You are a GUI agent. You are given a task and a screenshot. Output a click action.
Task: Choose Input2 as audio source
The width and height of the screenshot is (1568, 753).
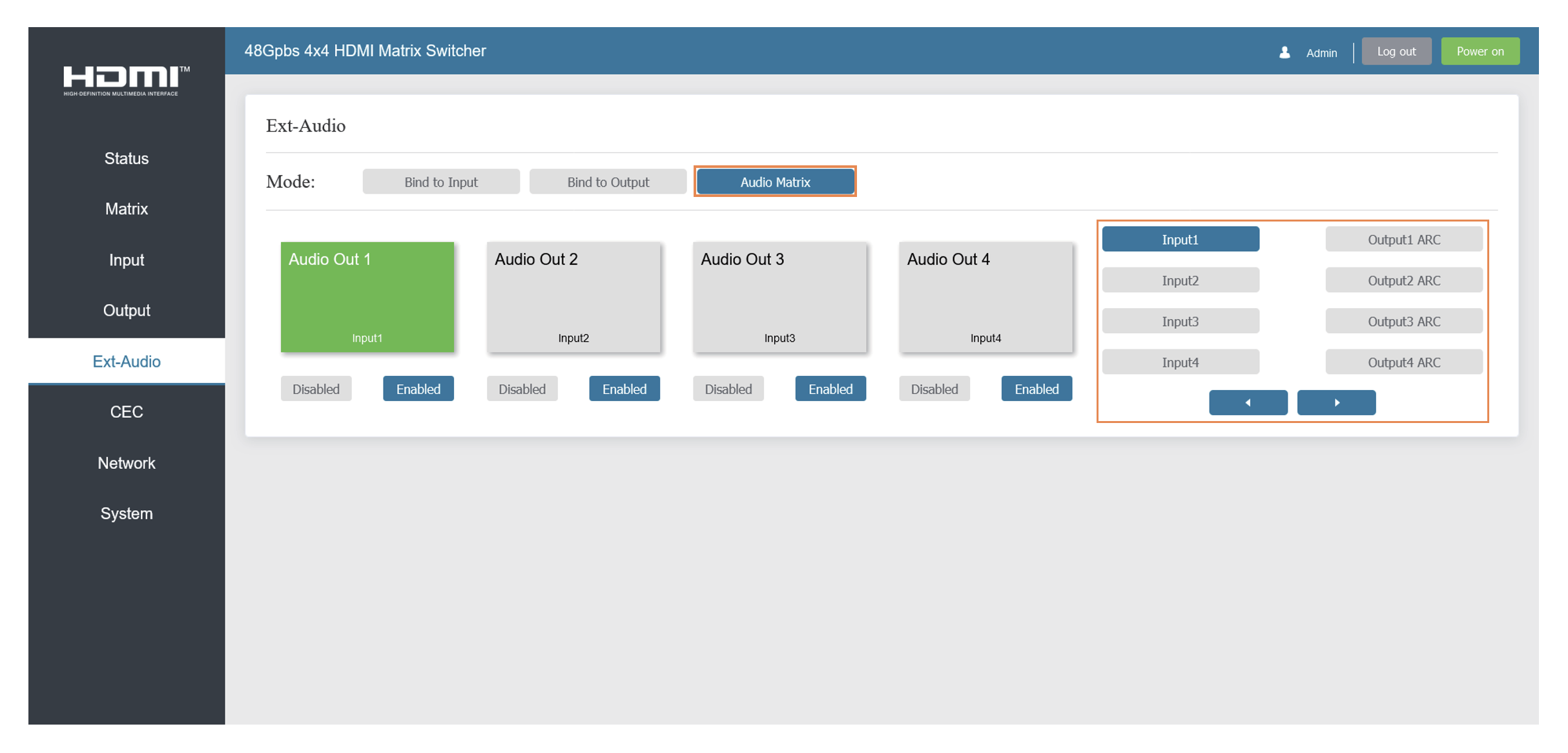coord(1181,280)
